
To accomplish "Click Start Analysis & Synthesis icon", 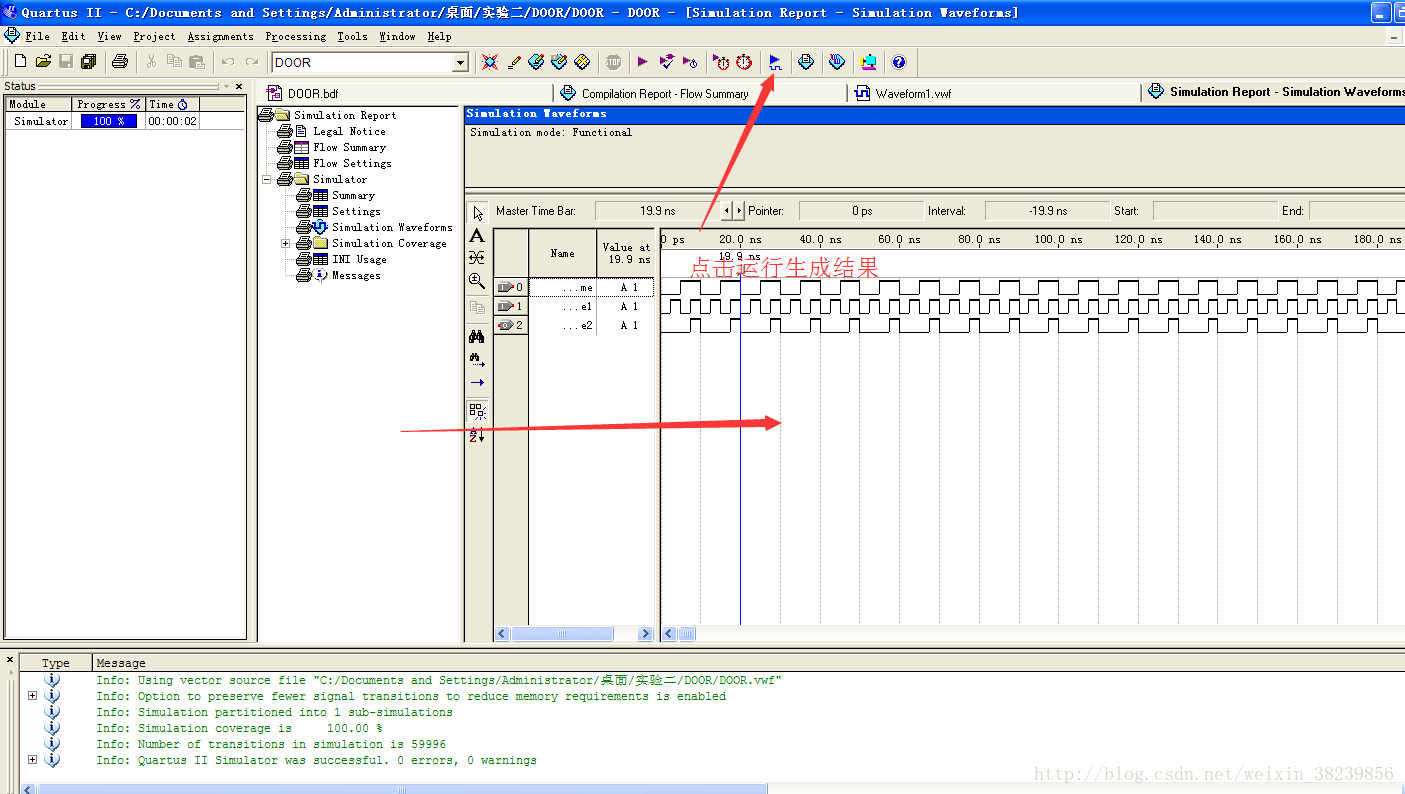I will point(667,62).
